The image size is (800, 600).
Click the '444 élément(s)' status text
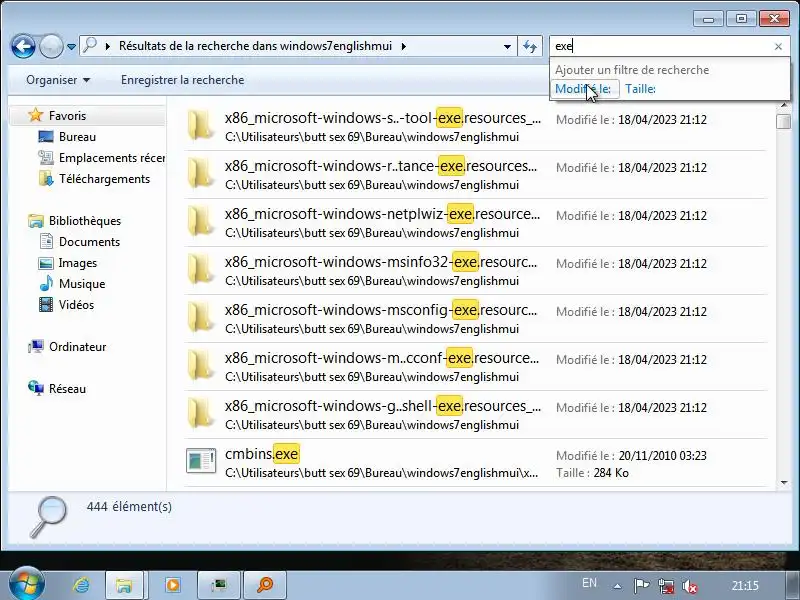[x=129, y=507]
